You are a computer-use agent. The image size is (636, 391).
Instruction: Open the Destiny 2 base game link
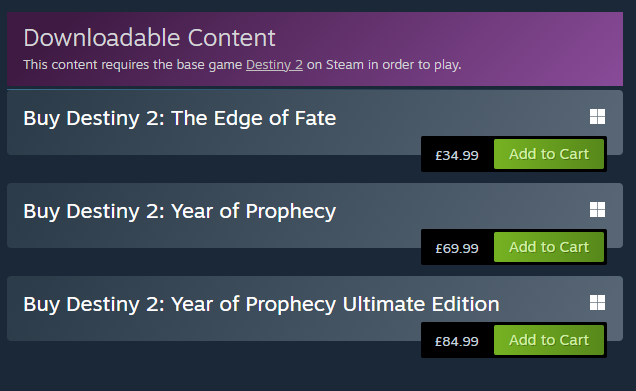(x=274, y=65)
